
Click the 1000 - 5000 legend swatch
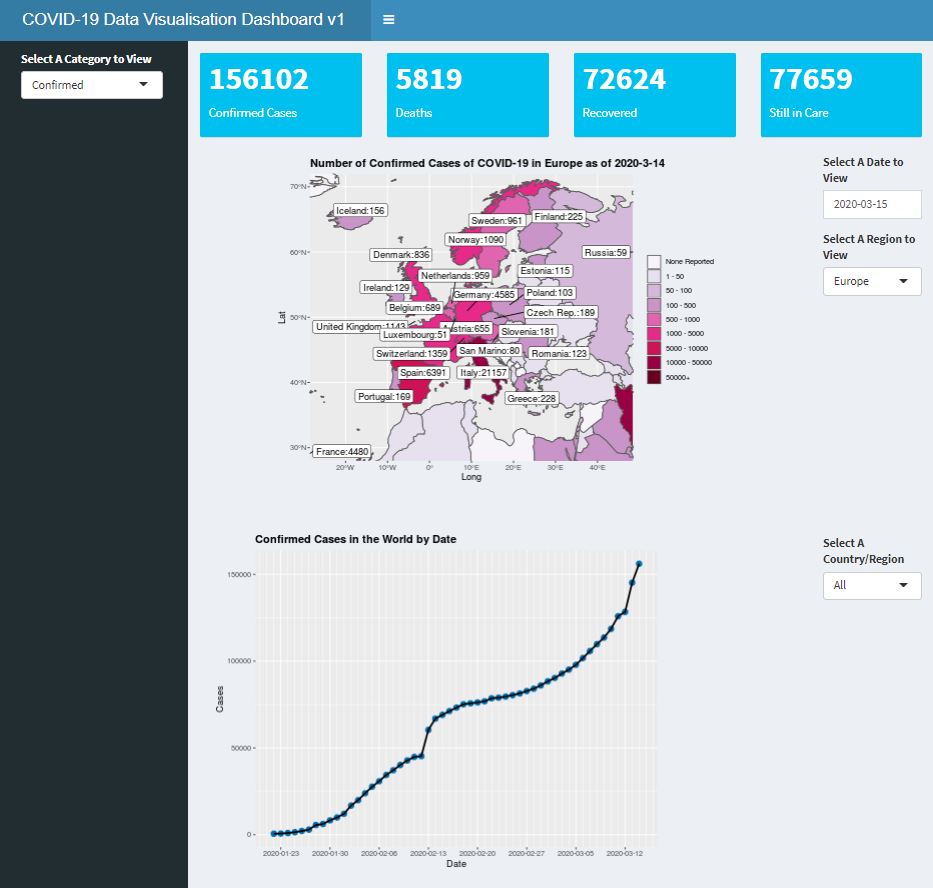coord(654,334)
